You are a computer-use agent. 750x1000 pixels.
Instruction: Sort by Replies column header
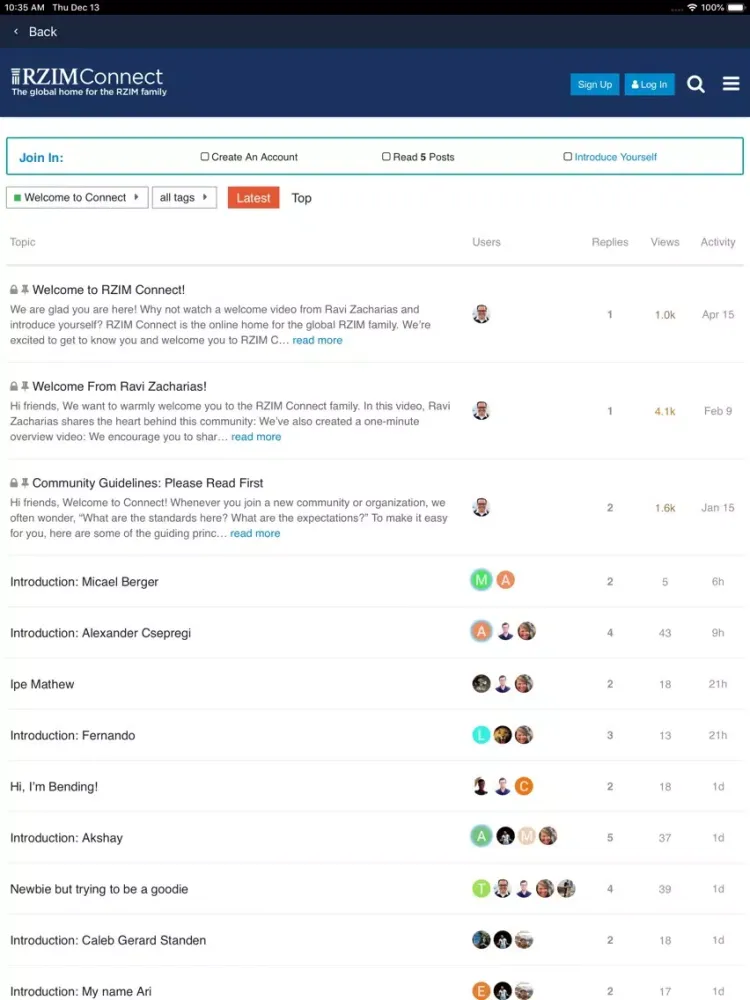tap(610, 242)
